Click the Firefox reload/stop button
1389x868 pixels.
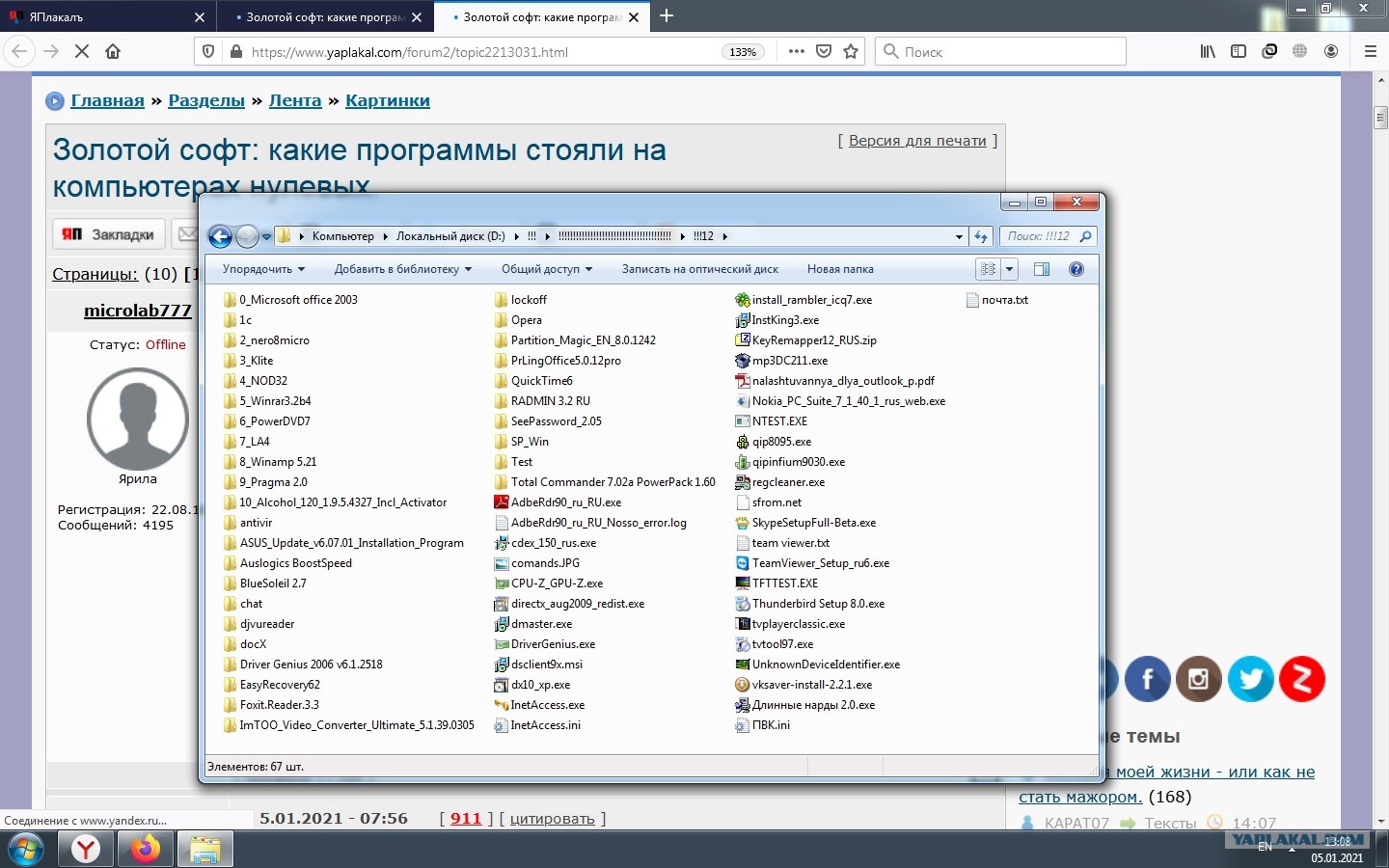coord(82,52)
